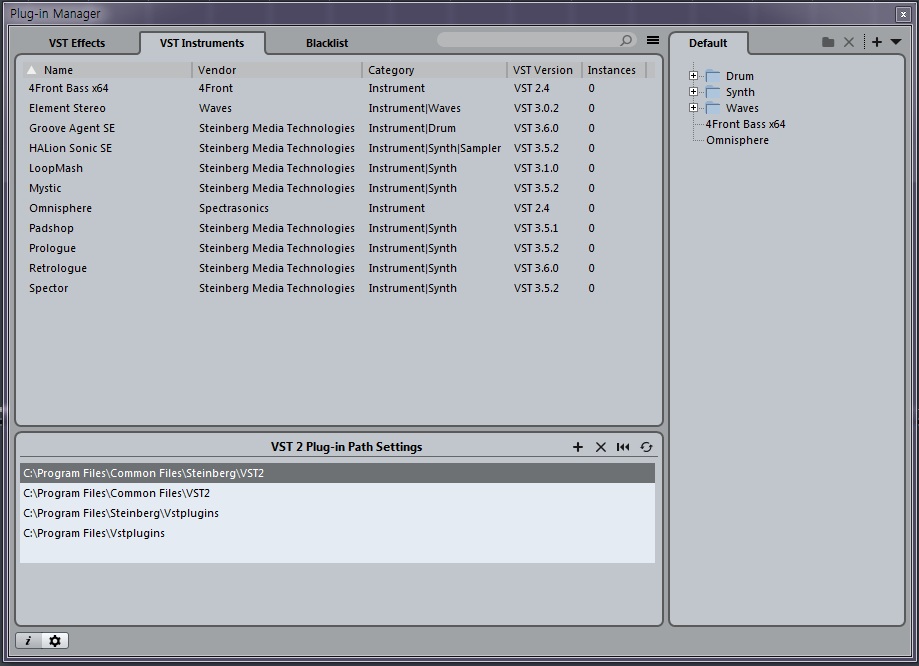
Task: Expand the Synth folder
Action: pos(693,91)
